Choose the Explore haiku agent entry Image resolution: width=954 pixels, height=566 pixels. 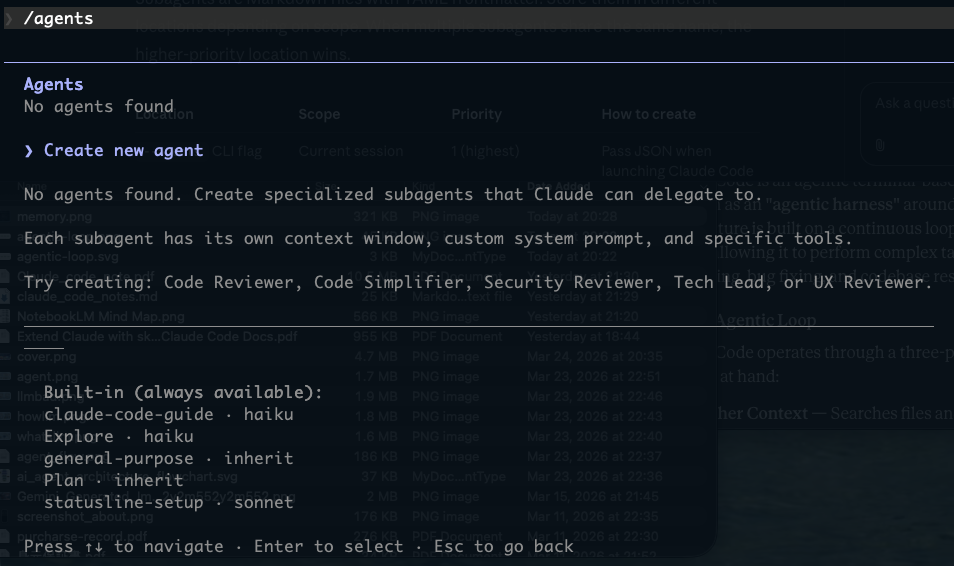[118, 436]
